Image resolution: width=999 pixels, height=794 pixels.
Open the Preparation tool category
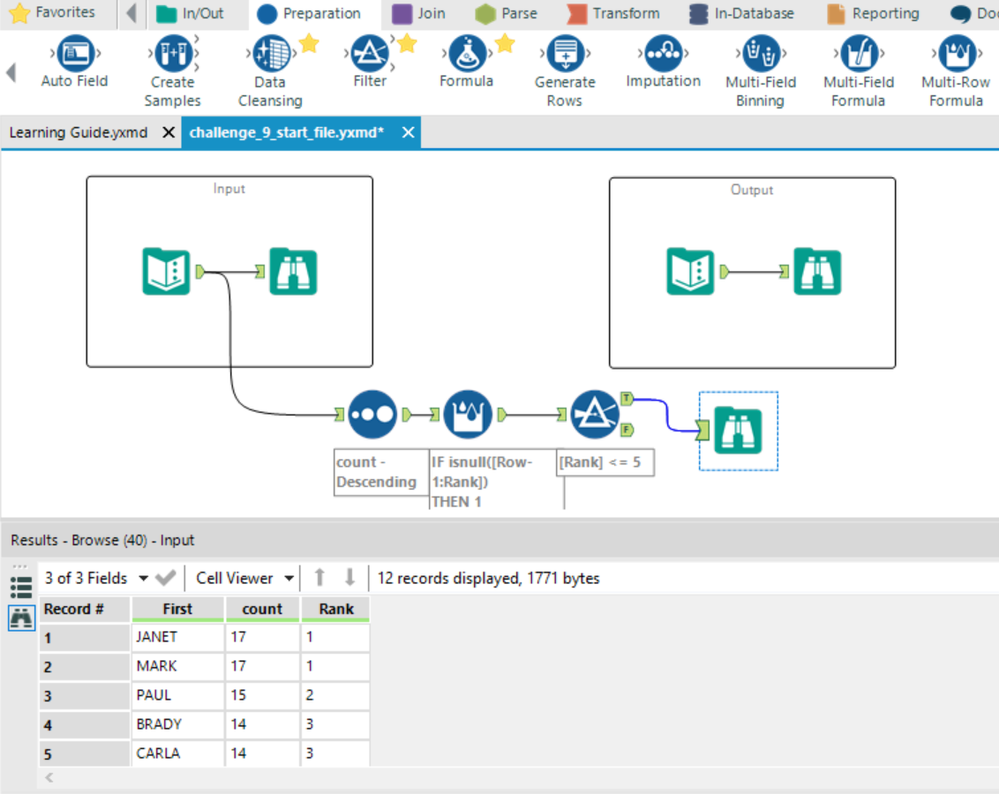tap(310, 13)
